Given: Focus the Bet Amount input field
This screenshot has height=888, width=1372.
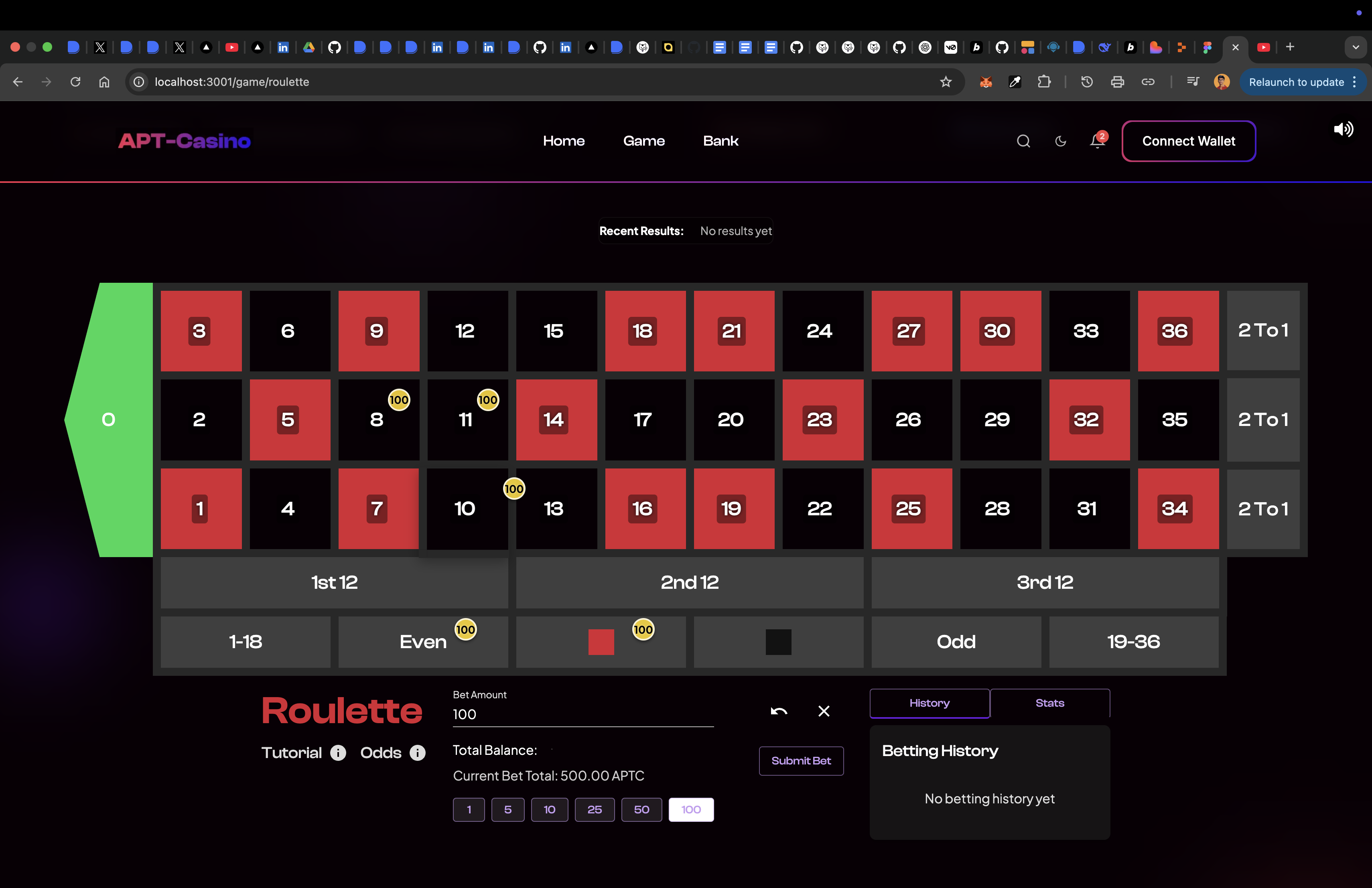Looking at the screenshot, I should point(582,715).
